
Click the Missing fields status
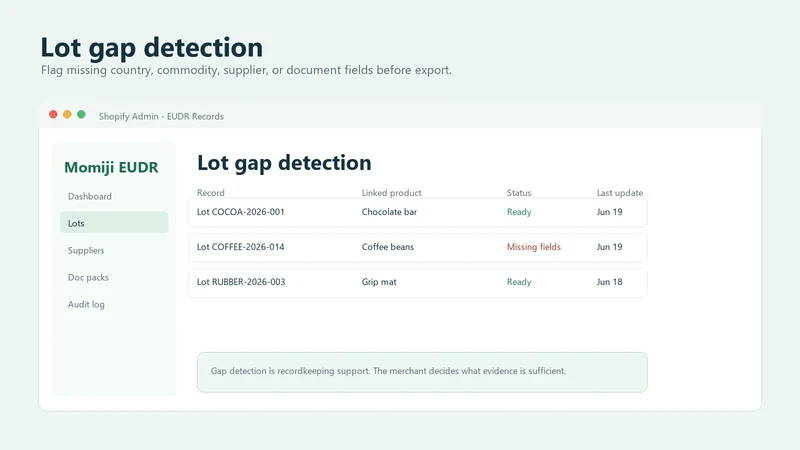[534, 247]
